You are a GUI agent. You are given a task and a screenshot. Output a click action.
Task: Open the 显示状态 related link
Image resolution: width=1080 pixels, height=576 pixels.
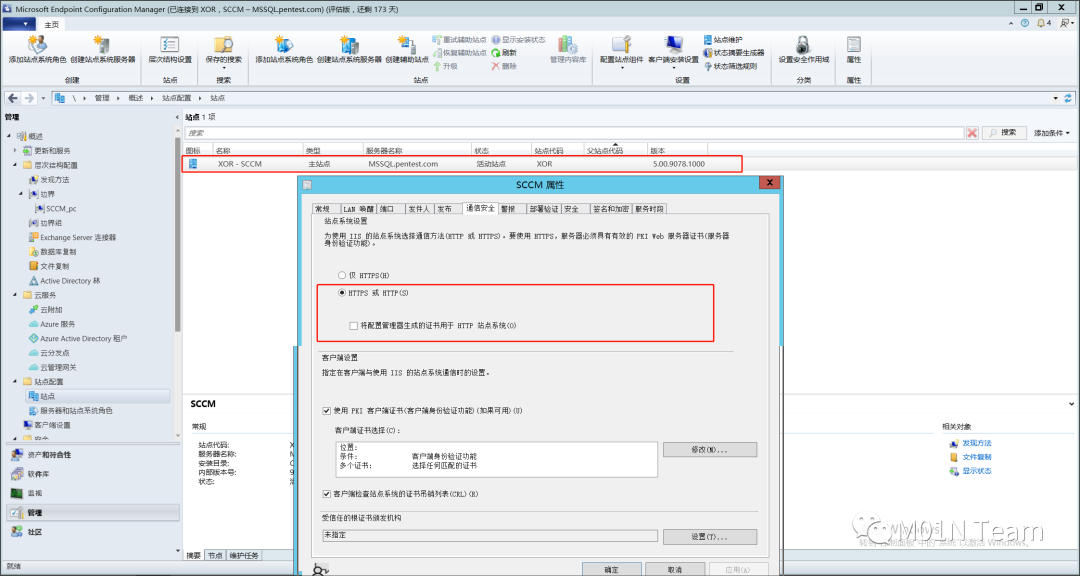977,471
